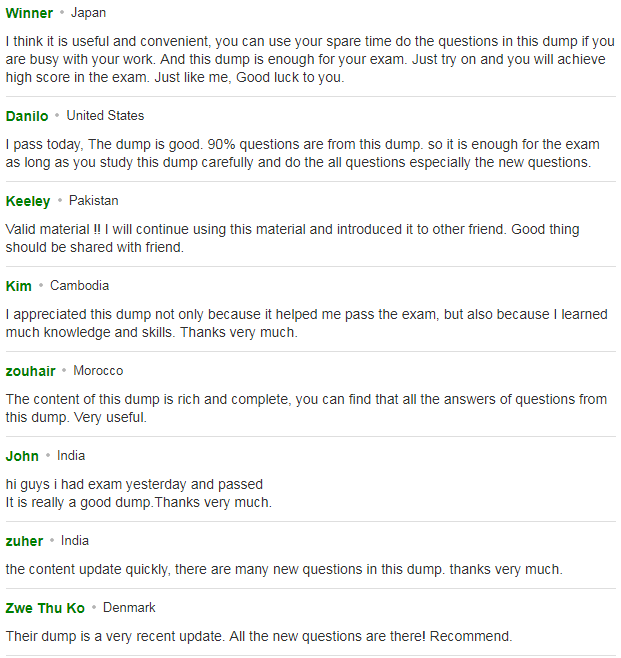Select the reviewer name Keeley
Screen dimensions: 621x658
[x=28, y=201]
